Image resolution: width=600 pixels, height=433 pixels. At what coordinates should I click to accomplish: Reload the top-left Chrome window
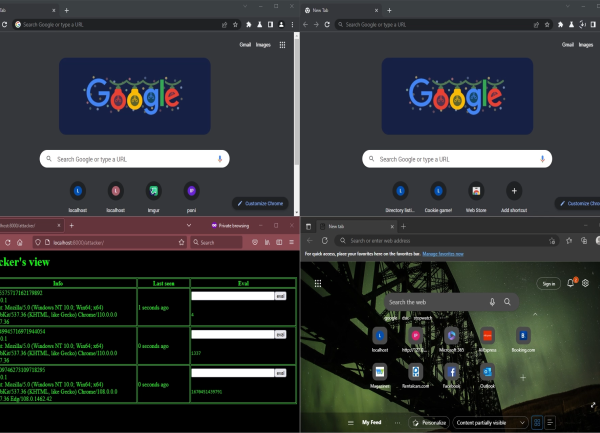point(5,24)
